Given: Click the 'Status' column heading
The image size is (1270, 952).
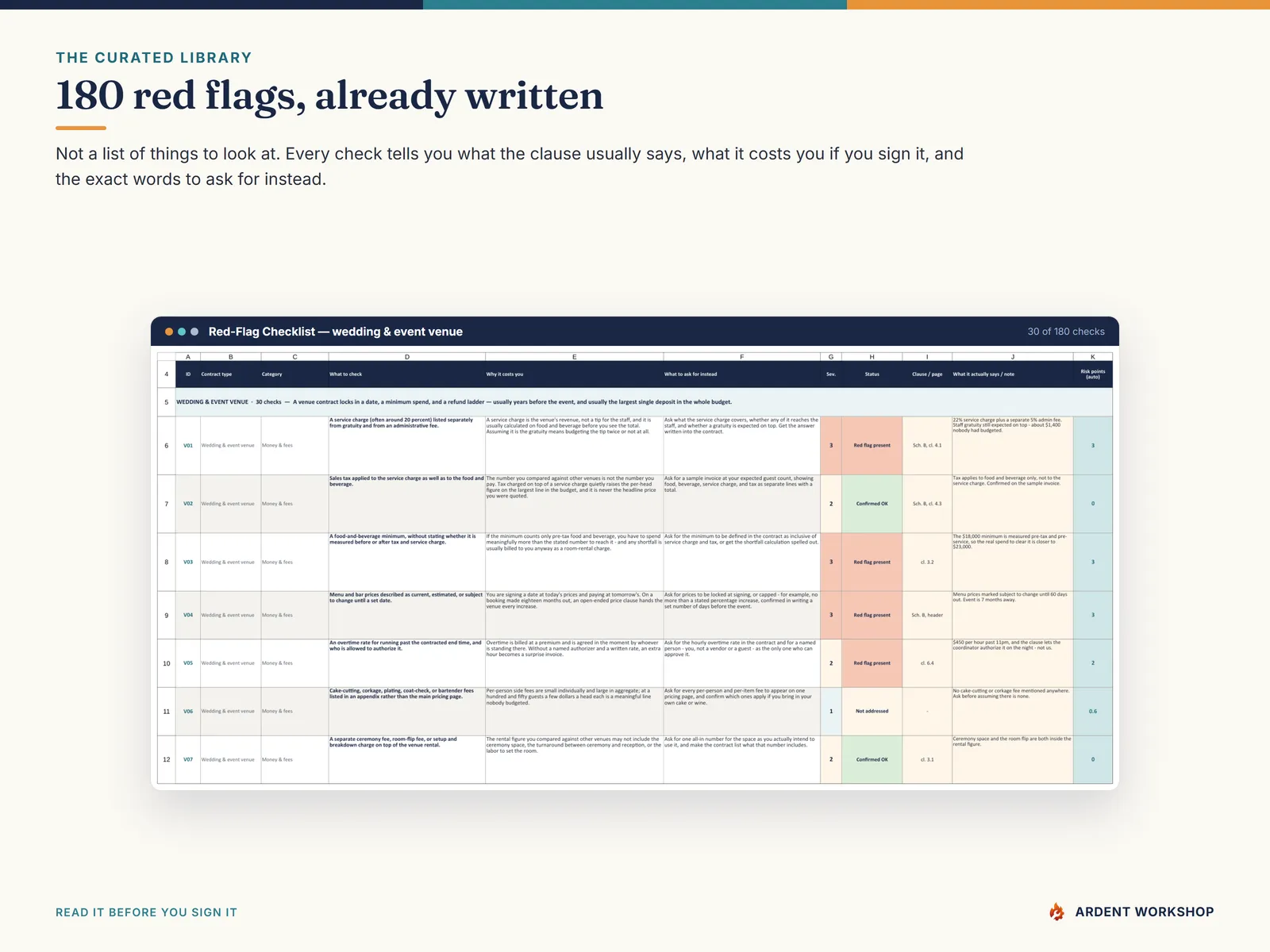Looking at the screenshot, I should 872,374.
